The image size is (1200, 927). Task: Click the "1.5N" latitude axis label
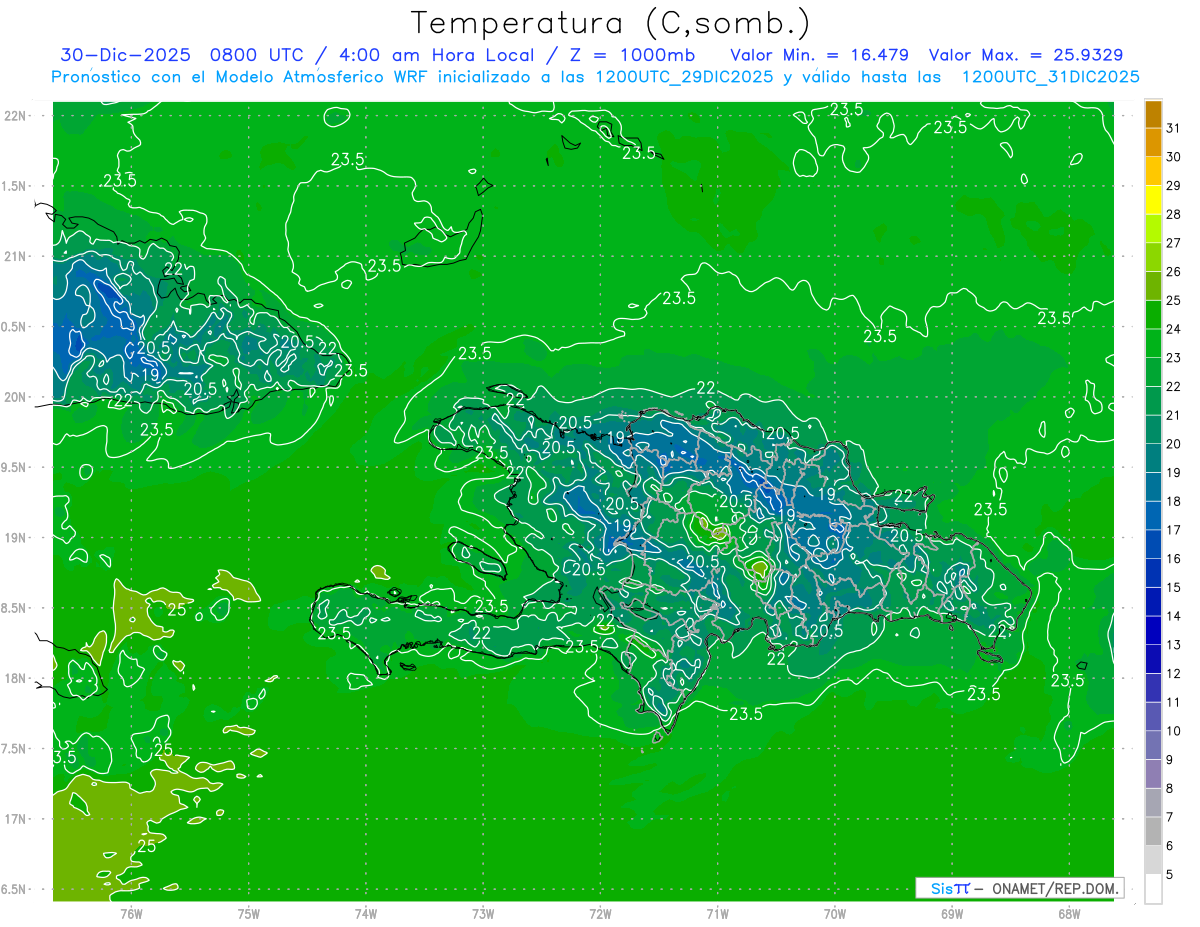point(16,186)
